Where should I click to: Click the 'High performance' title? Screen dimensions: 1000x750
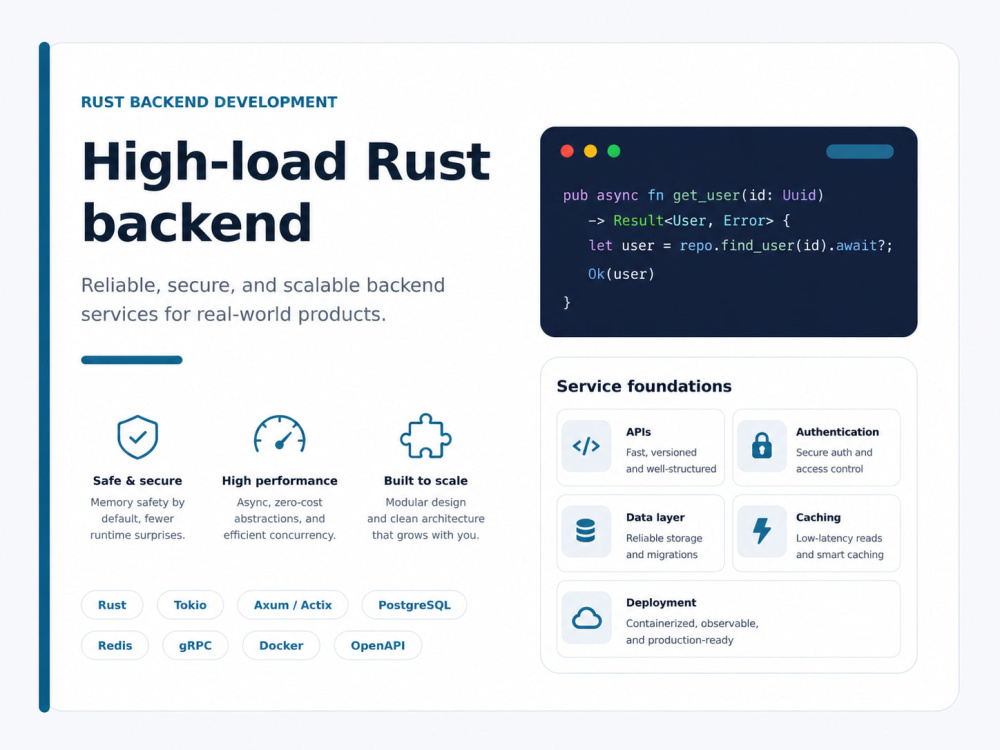coord(279,481)
